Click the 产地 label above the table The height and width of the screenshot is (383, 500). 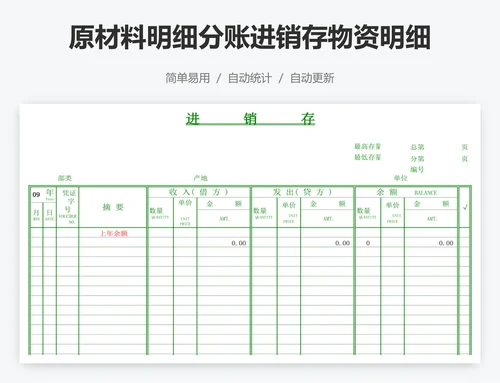coord(201,178)
